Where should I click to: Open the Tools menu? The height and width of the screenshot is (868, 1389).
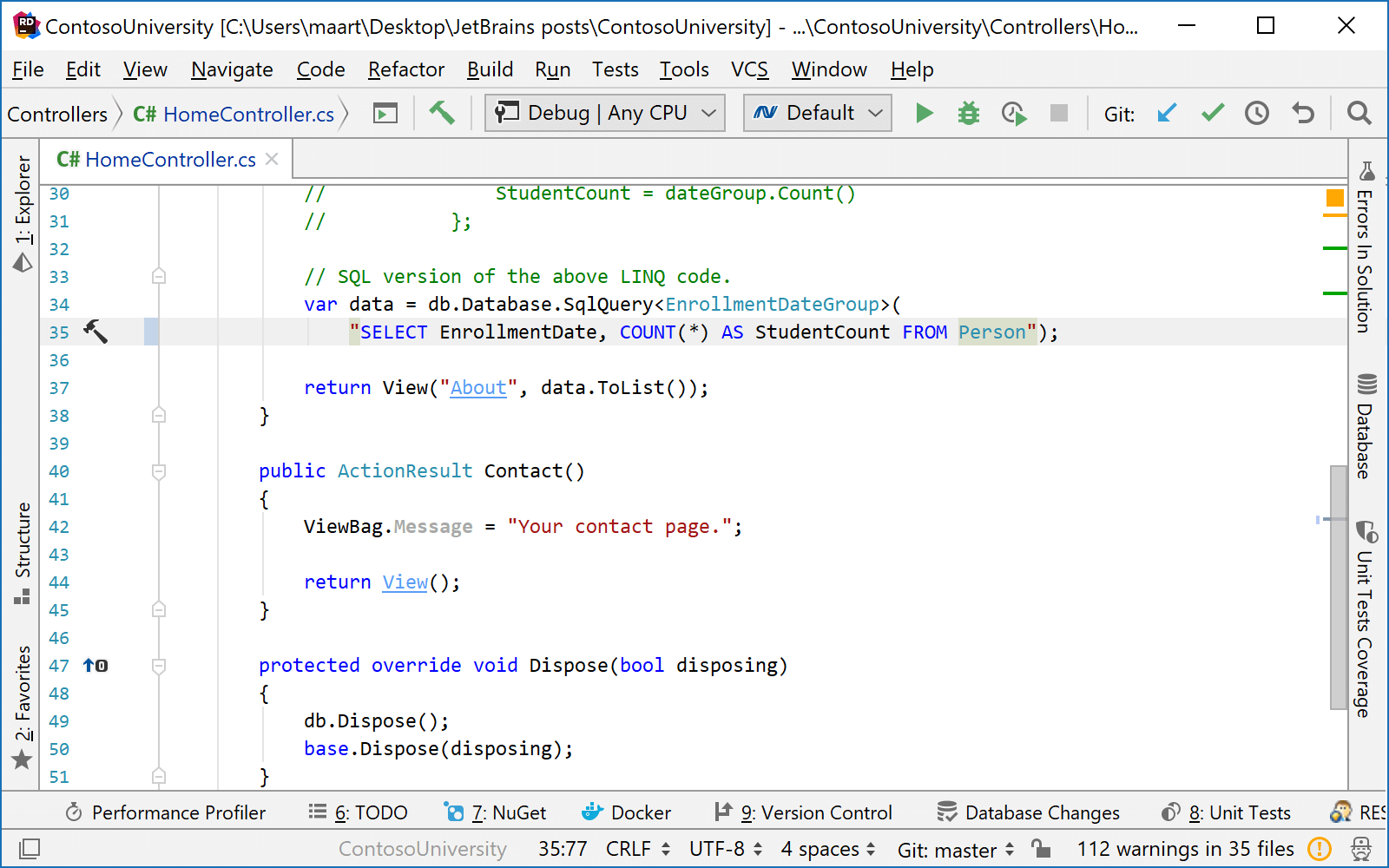point(684,69)
